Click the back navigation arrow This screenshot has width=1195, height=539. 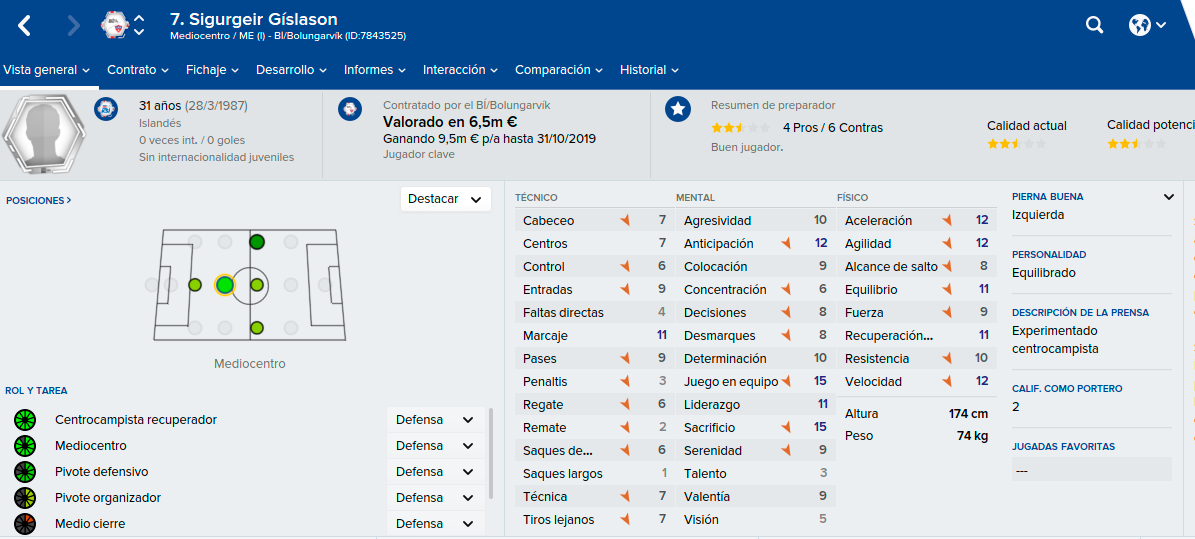point(24,26)
